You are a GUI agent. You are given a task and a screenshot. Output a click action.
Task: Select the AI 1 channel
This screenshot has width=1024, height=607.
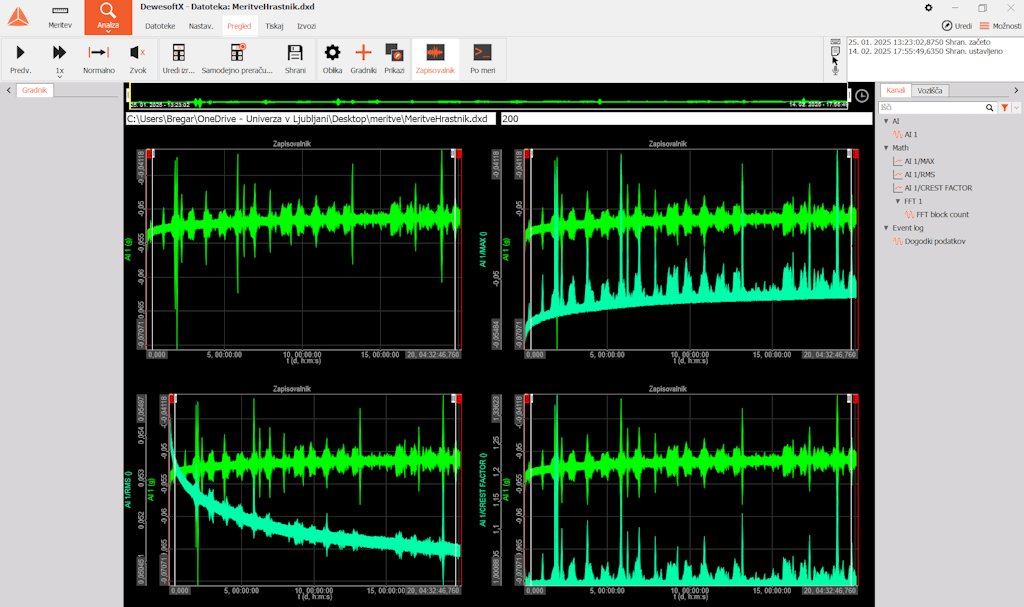910,135
